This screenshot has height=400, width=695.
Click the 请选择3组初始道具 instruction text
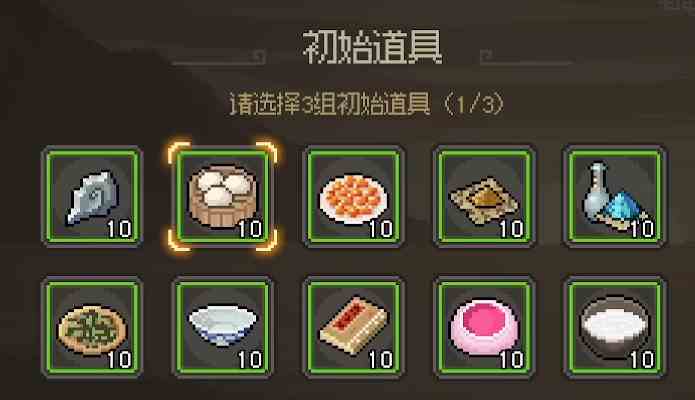pos(330,105)
